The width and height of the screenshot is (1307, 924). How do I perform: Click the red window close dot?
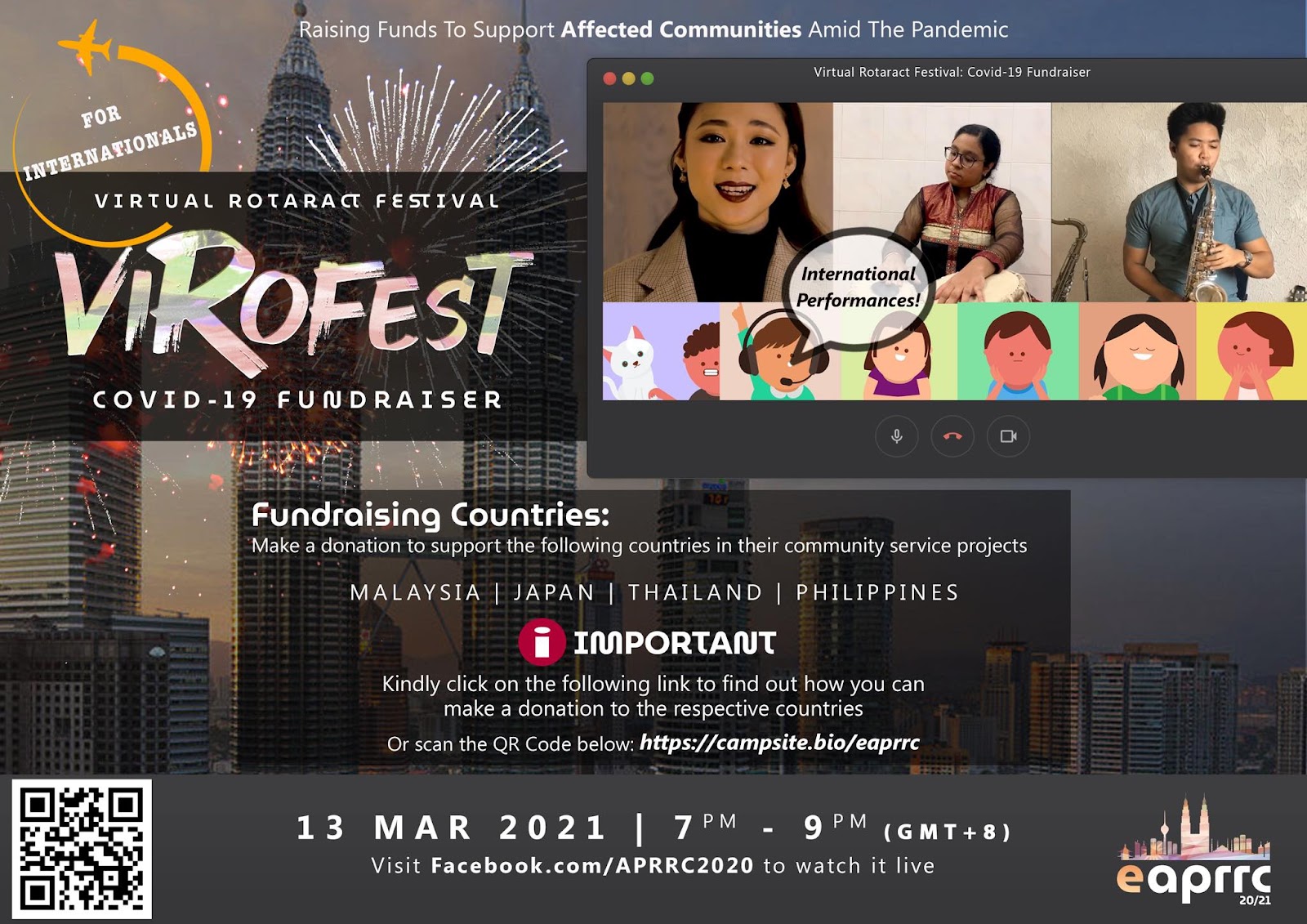pos(609,78)
